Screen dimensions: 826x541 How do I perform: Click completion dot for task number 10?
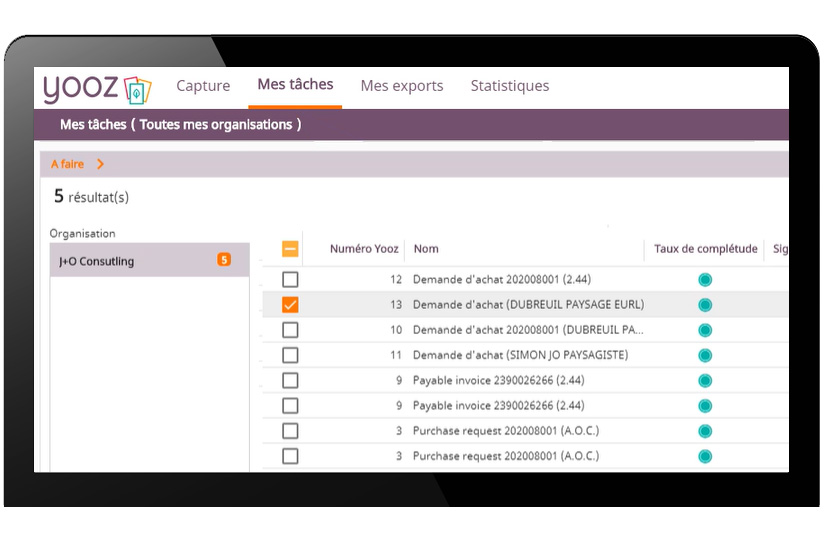pos(705,330)
